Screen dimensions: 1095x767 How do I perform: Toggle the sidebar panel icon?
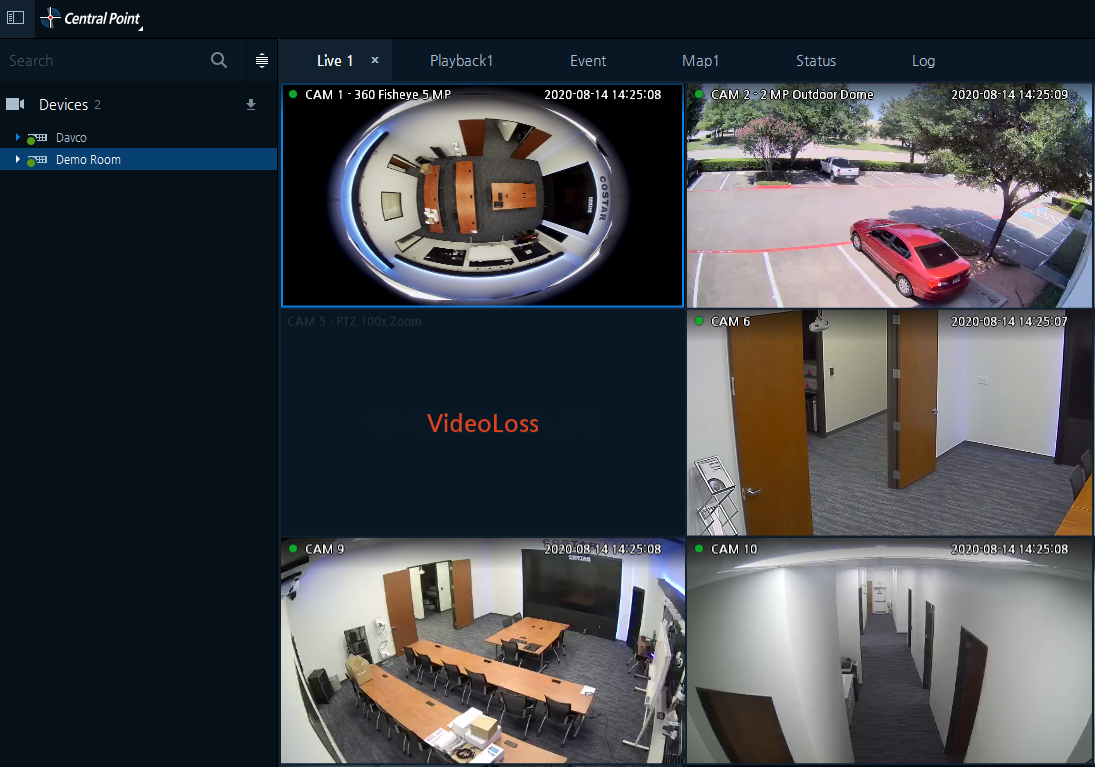click(x=15, y=17)
